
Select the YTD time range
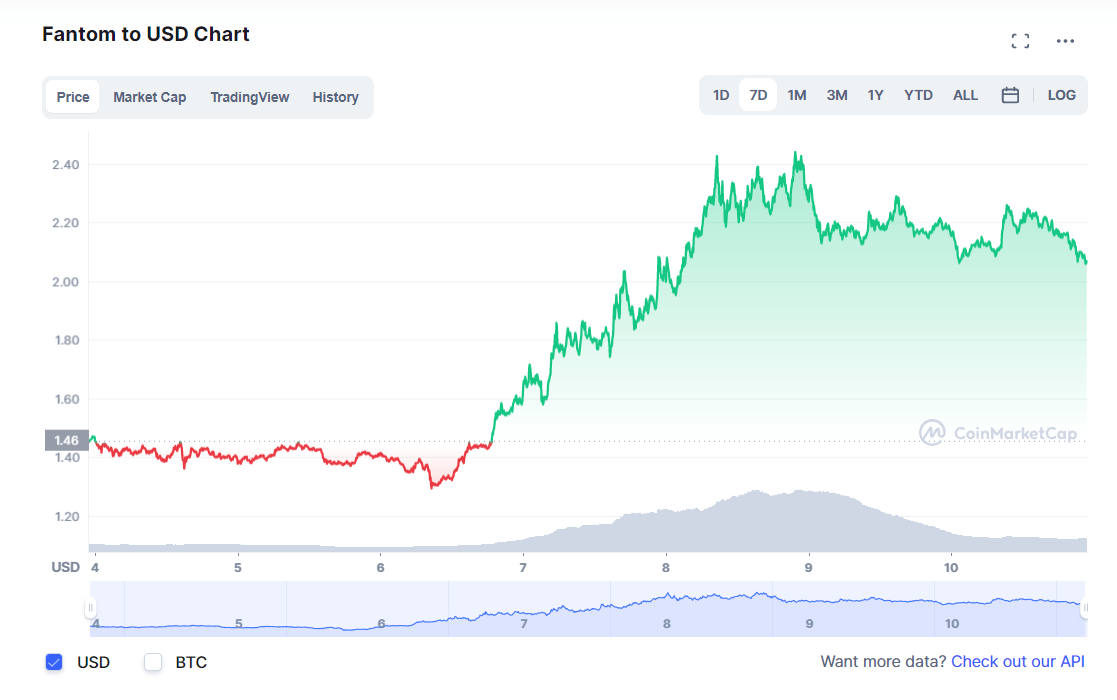click(918, 95)
